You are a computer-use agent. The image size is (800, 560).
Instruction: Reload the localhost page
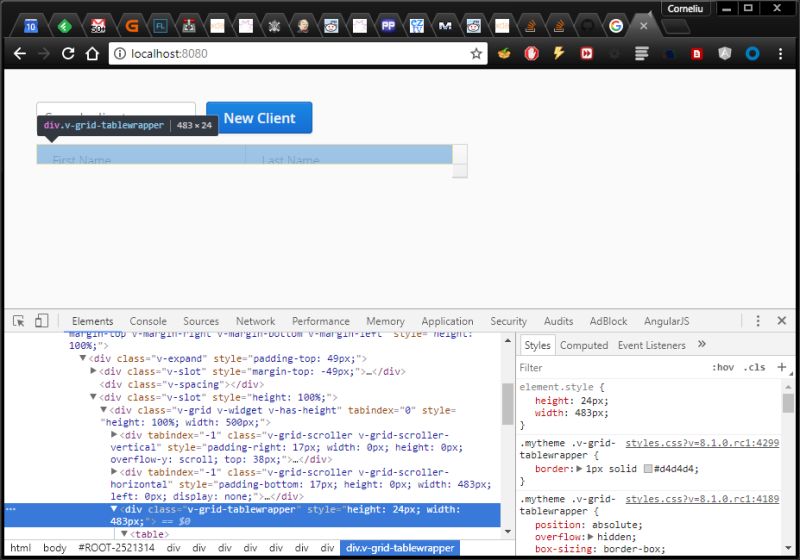(68, 54)
